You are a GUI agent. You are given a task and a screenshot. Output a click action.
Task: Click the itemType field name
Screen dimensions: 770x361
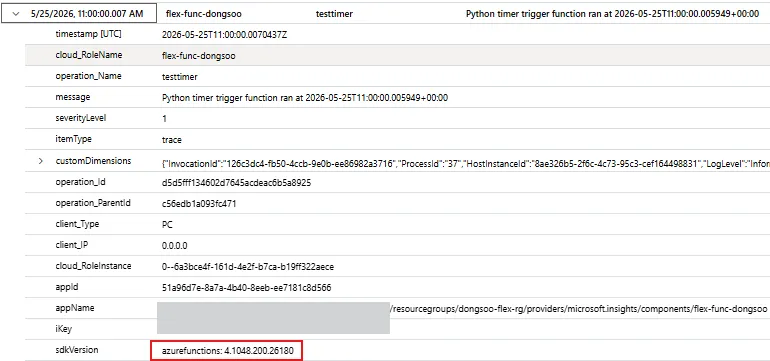coord(74,139)
